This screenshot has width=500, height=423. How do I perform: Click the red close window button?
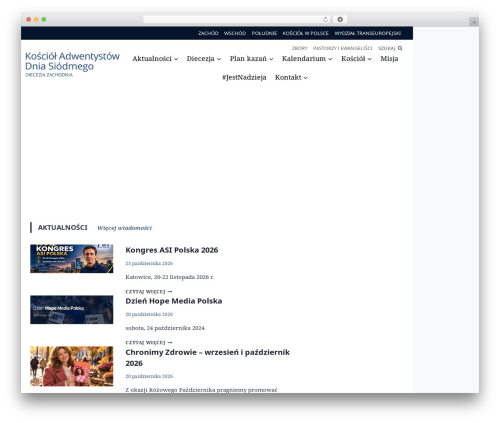click(29, 19)
